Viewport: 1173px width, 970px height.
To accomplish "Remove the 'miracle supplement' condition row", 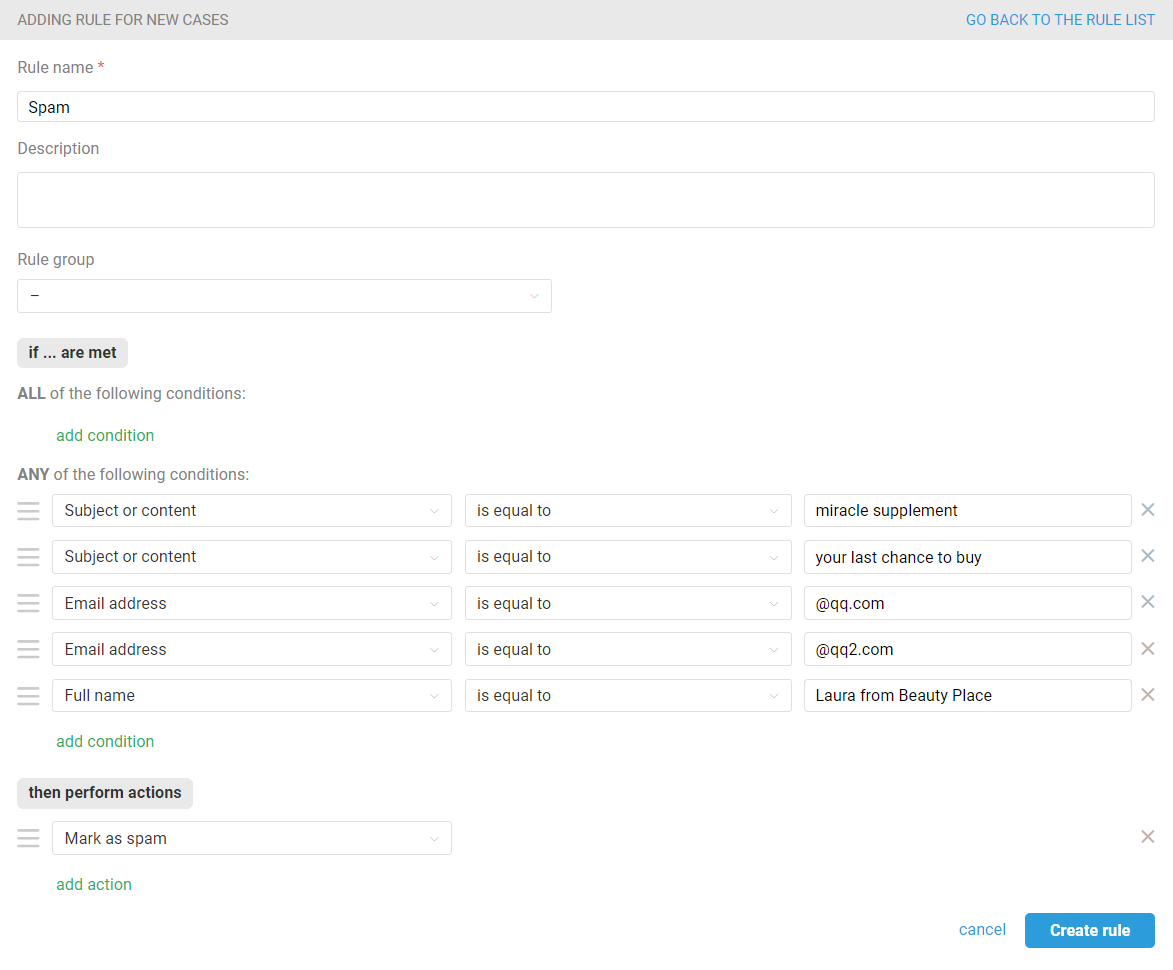I will [x=1147, y=510].
